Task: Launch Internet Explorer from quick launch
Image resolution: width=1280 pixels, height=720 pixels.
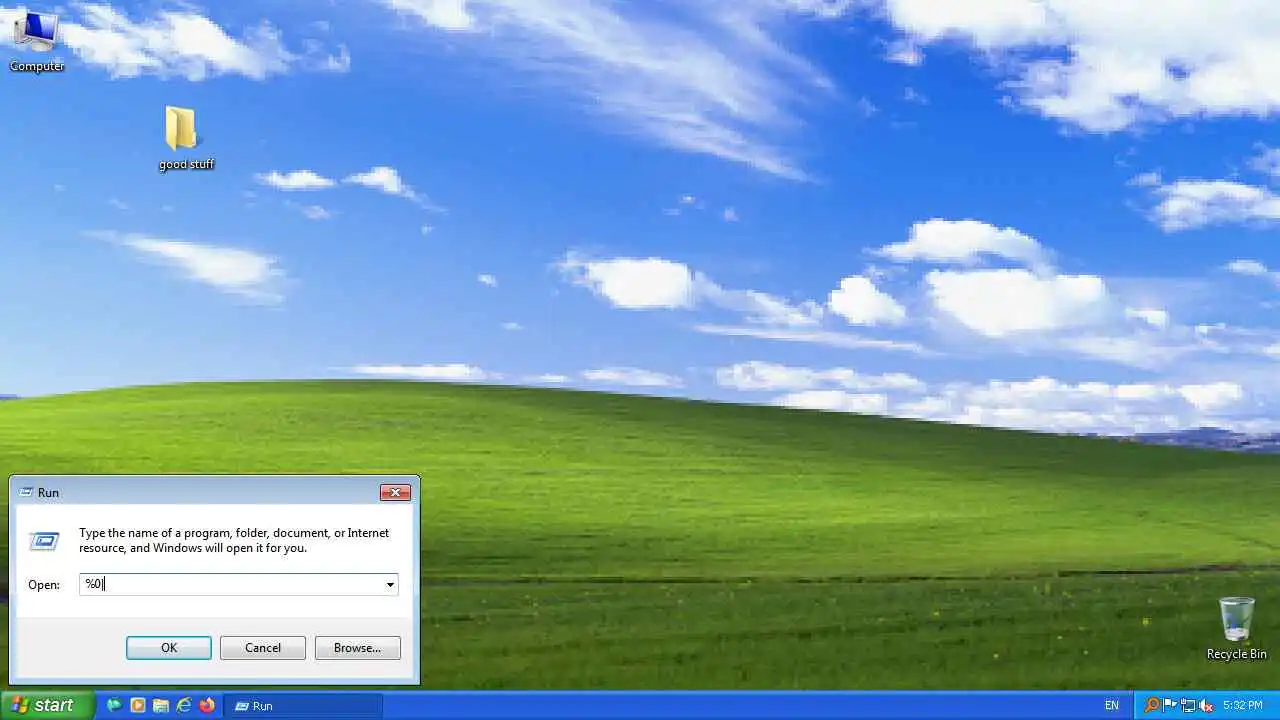Action: [x=184, y=705]
